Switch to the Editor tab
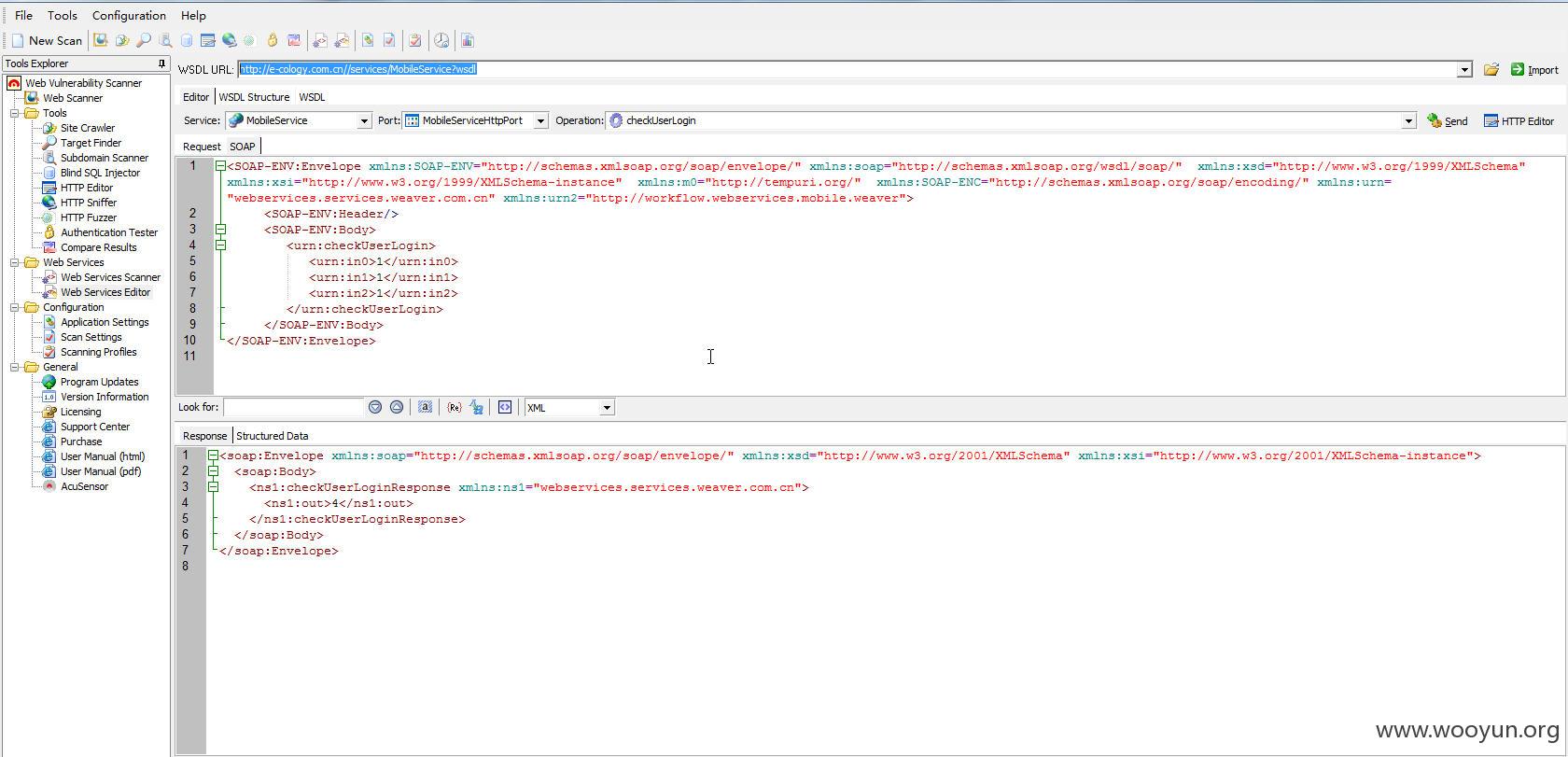 (196, 97)
